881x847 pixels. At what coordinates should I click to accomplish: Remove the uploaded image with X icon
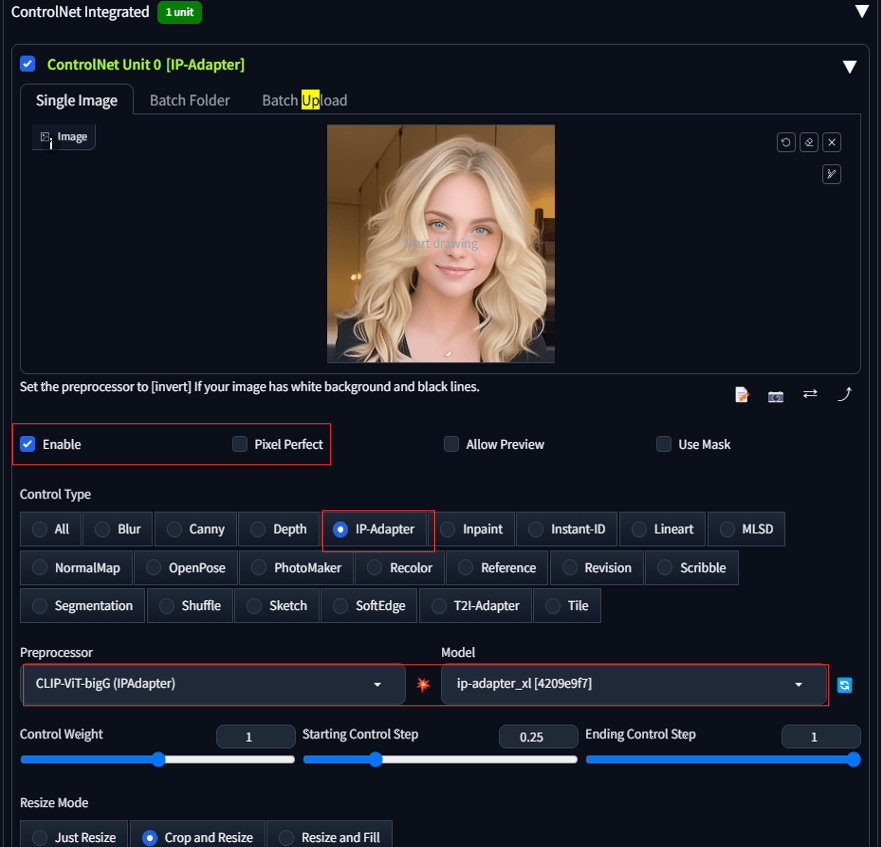pos(832,143)
